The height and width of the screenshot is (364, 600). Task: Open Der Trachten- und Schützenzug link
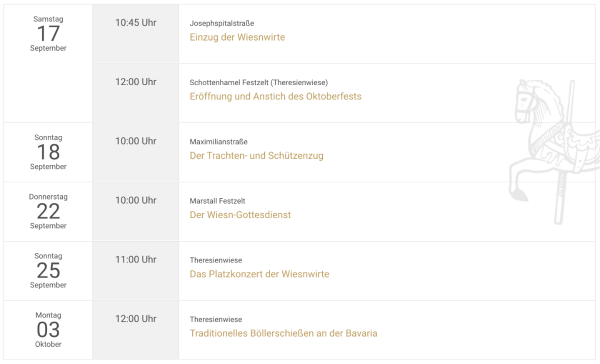coord(256,156)
